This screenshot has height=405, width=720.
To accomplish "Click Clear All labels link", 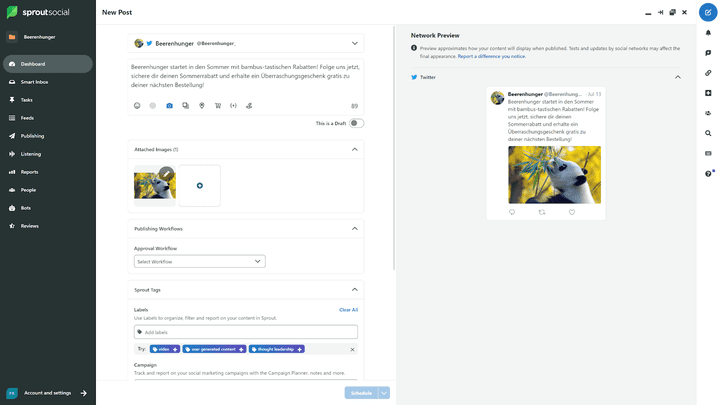I will coord(349,310).
